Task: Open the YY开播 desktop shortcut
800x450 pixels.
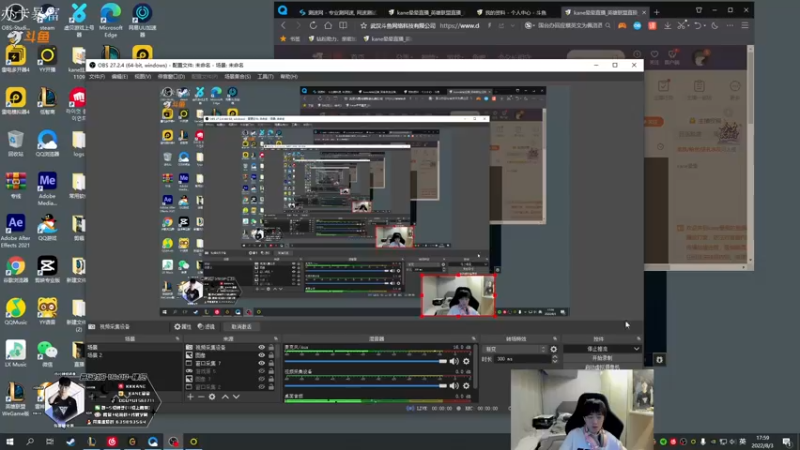Action: coord(47,60)
